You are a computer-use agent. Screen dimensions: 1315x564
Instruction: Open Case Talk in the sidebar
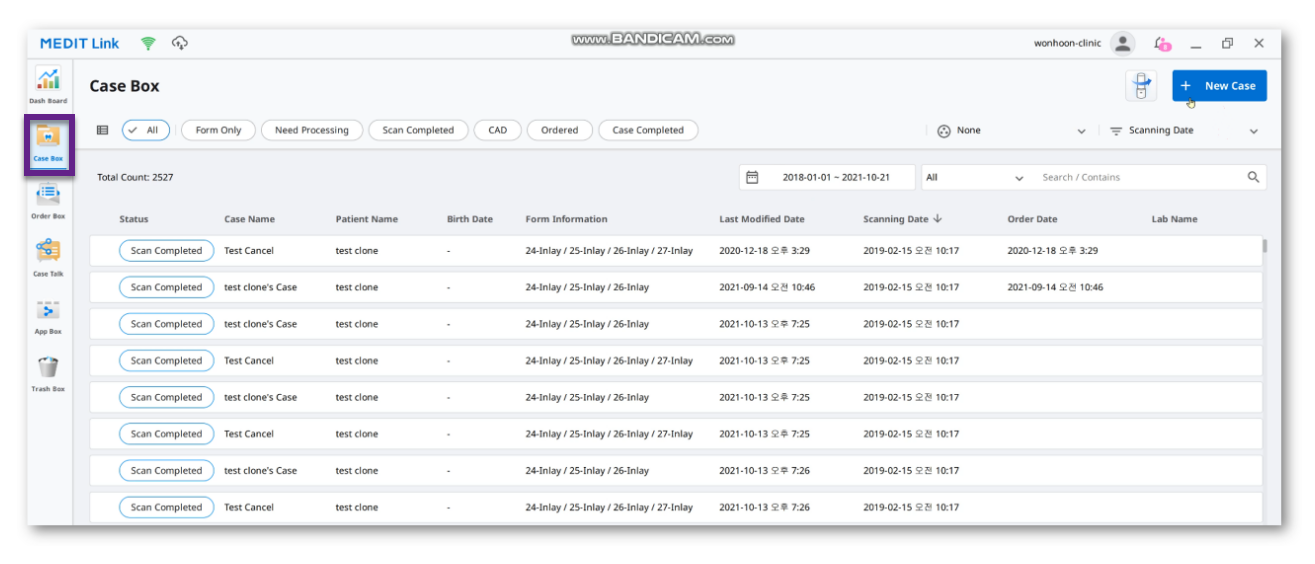click(x=48, y=258)
